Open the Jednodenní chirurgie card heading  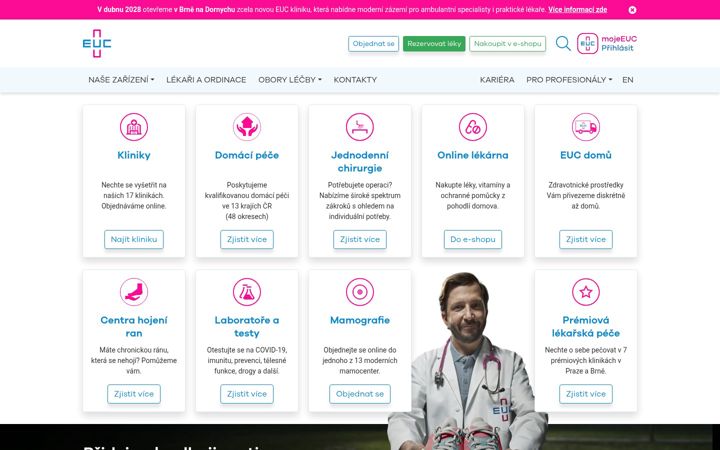coord(360,162)
